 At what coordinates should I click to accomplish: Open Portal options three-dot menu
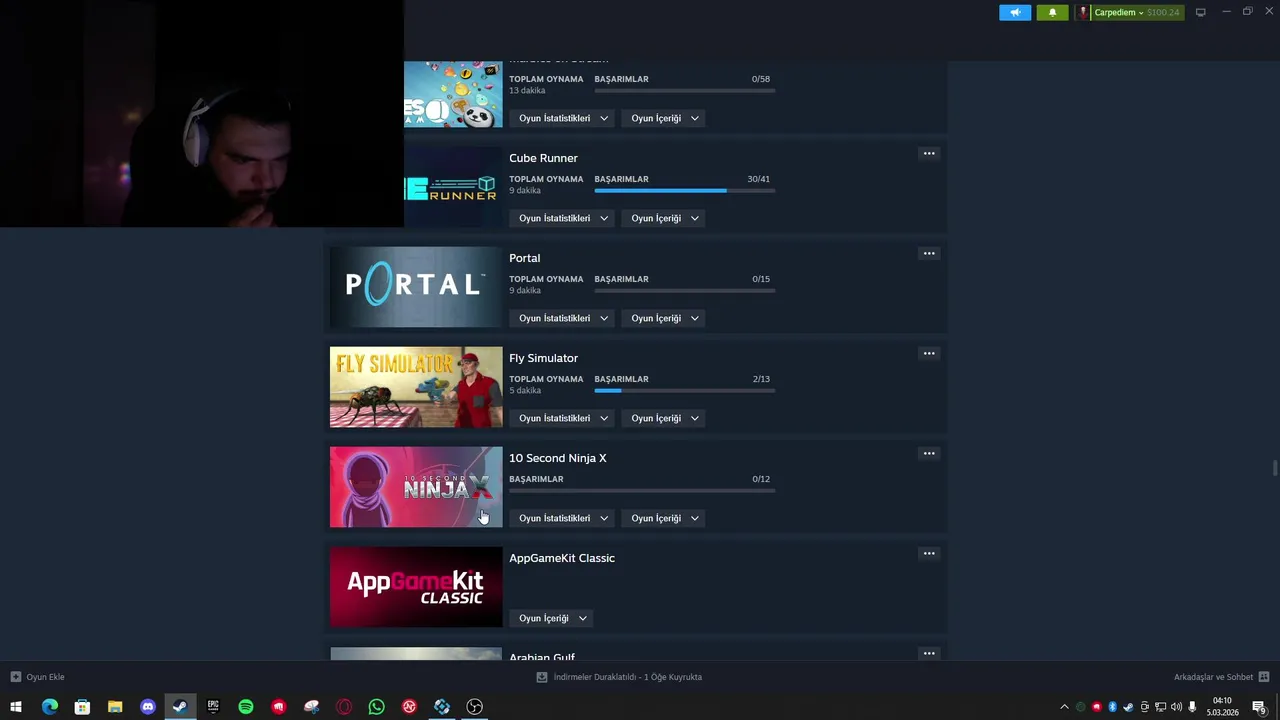[929, 254]
